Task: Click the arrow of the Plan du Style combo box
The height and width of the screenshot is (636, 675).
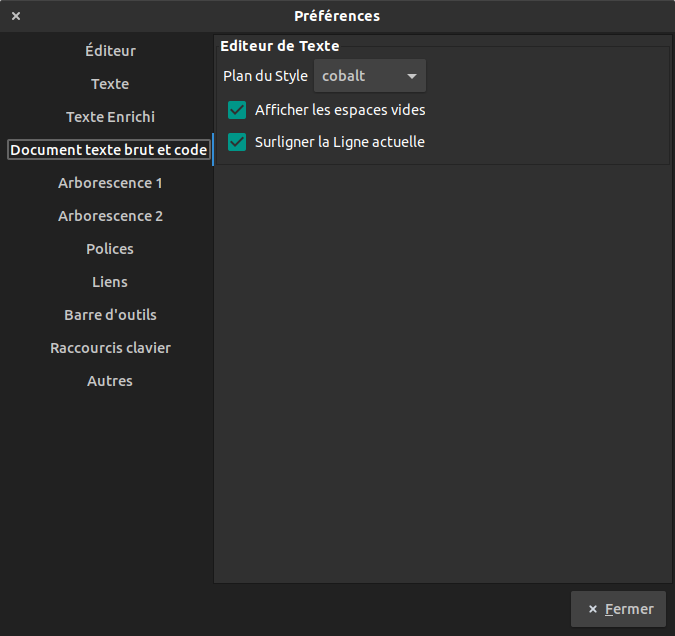Action: [x=411, y=76]
